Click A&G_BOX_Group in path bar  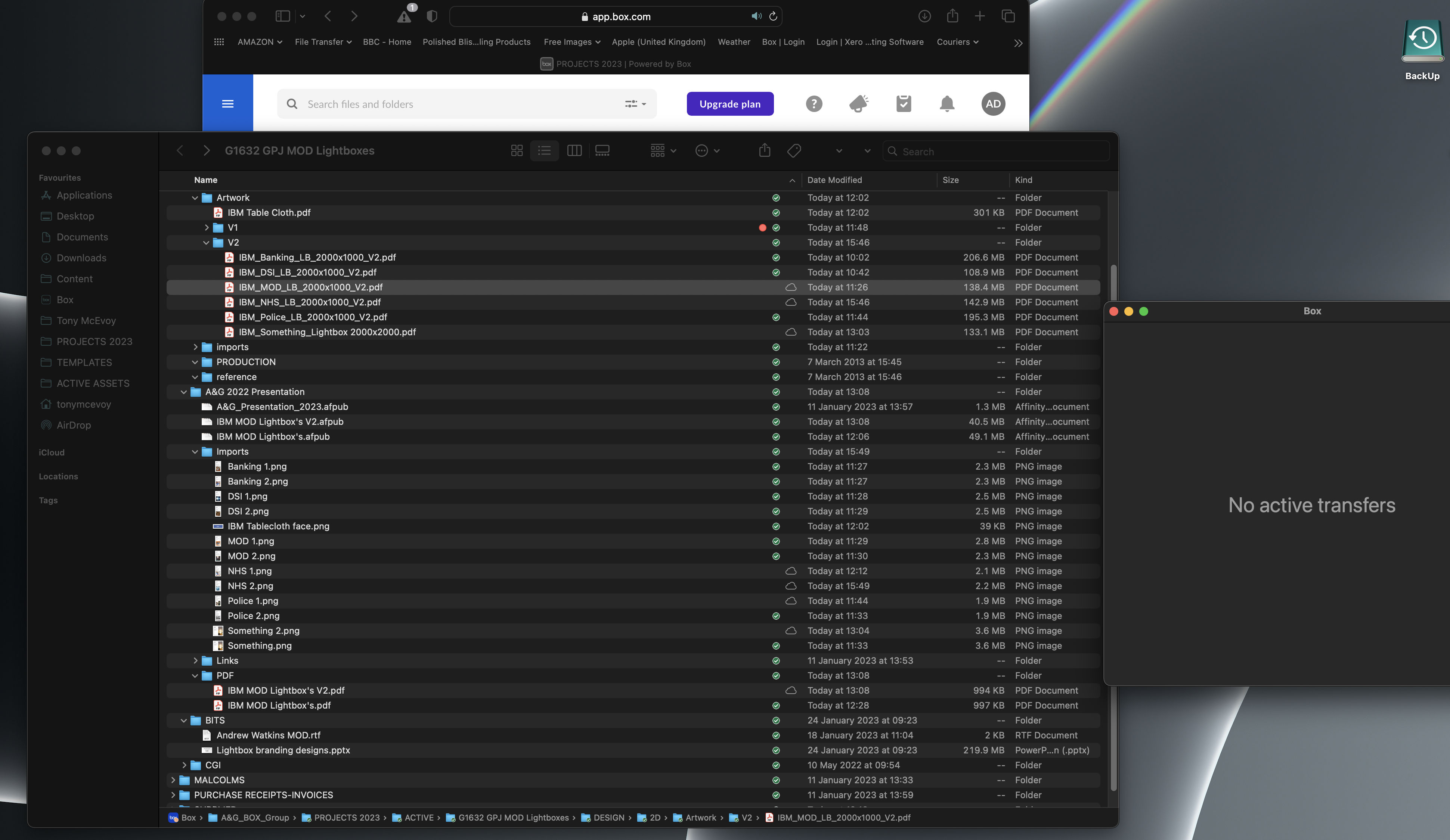point(248,818)
